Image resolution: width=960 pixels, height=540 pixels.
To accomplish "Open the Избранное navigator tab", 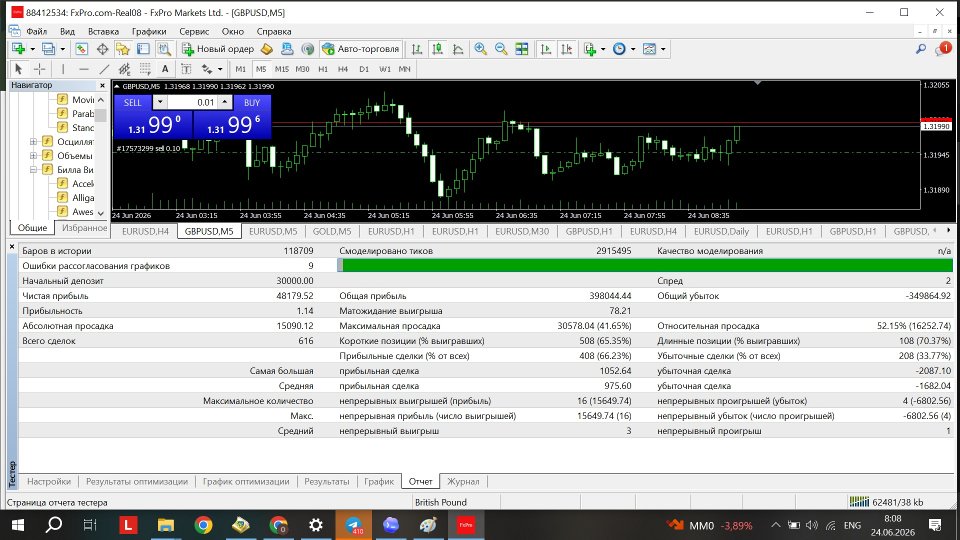I will [x=84, y=228].
